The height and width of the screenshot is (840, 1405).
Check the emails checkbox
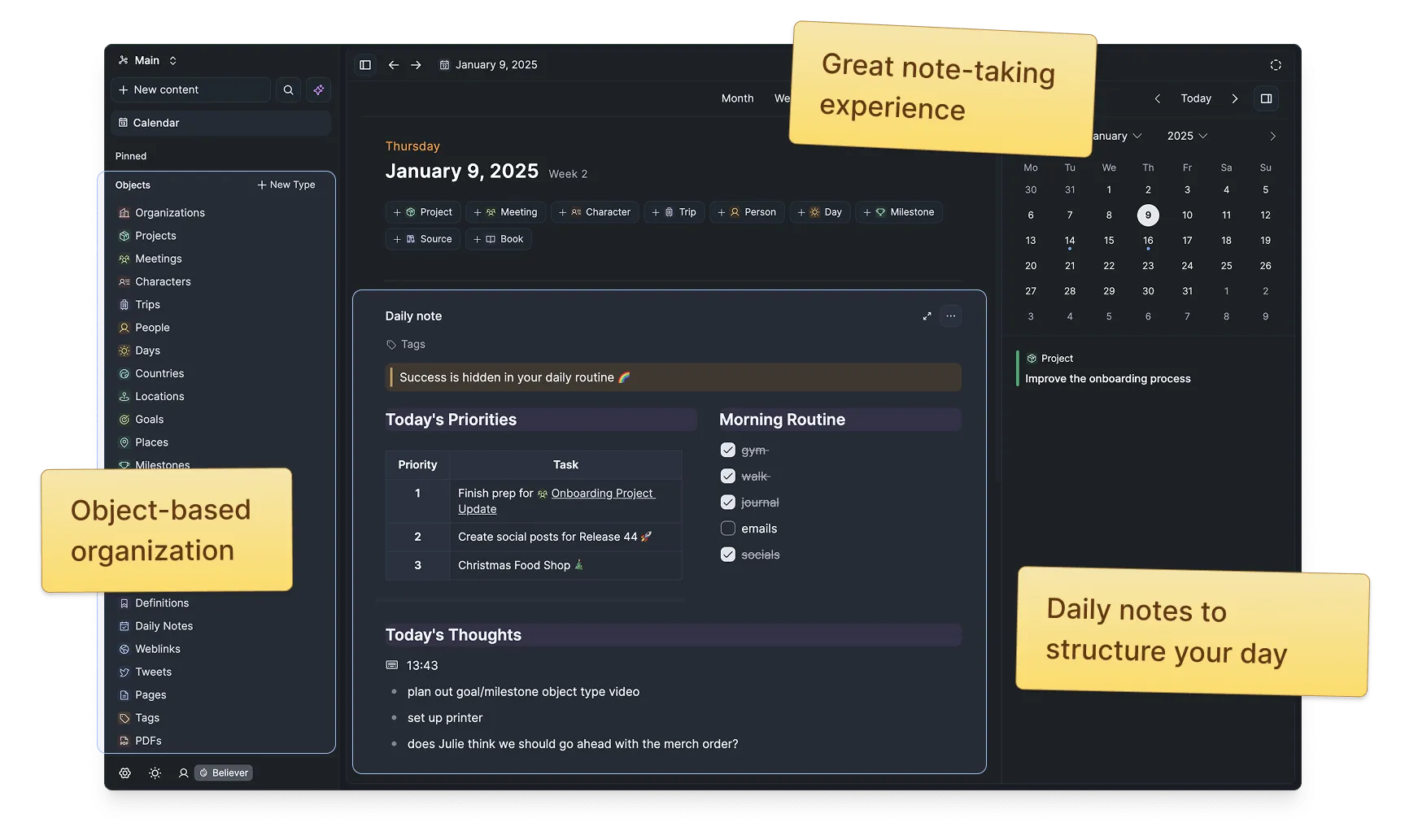click(726, 528)
